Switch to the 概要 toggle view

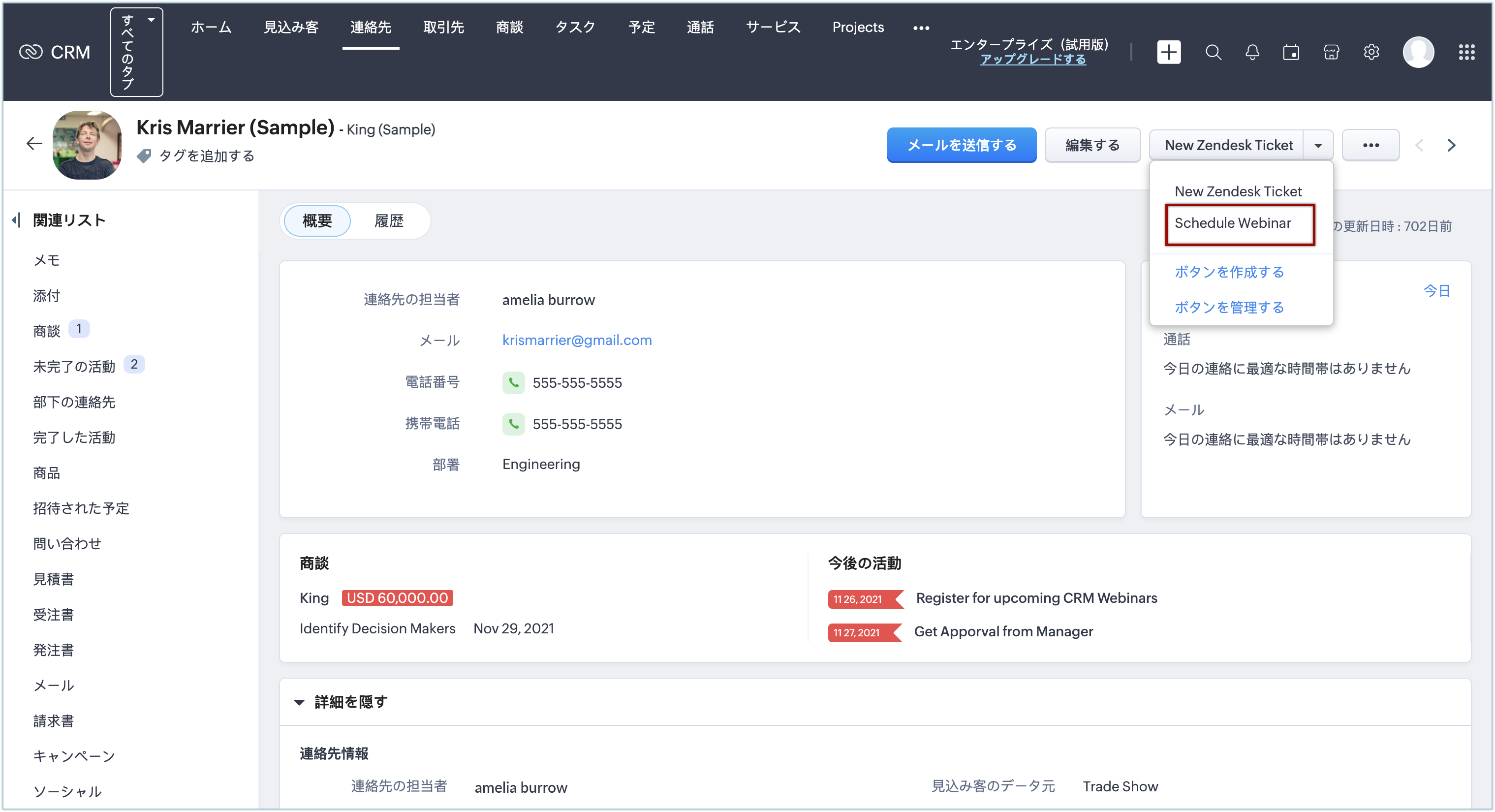pyautogui.click(x=317, y=220)
